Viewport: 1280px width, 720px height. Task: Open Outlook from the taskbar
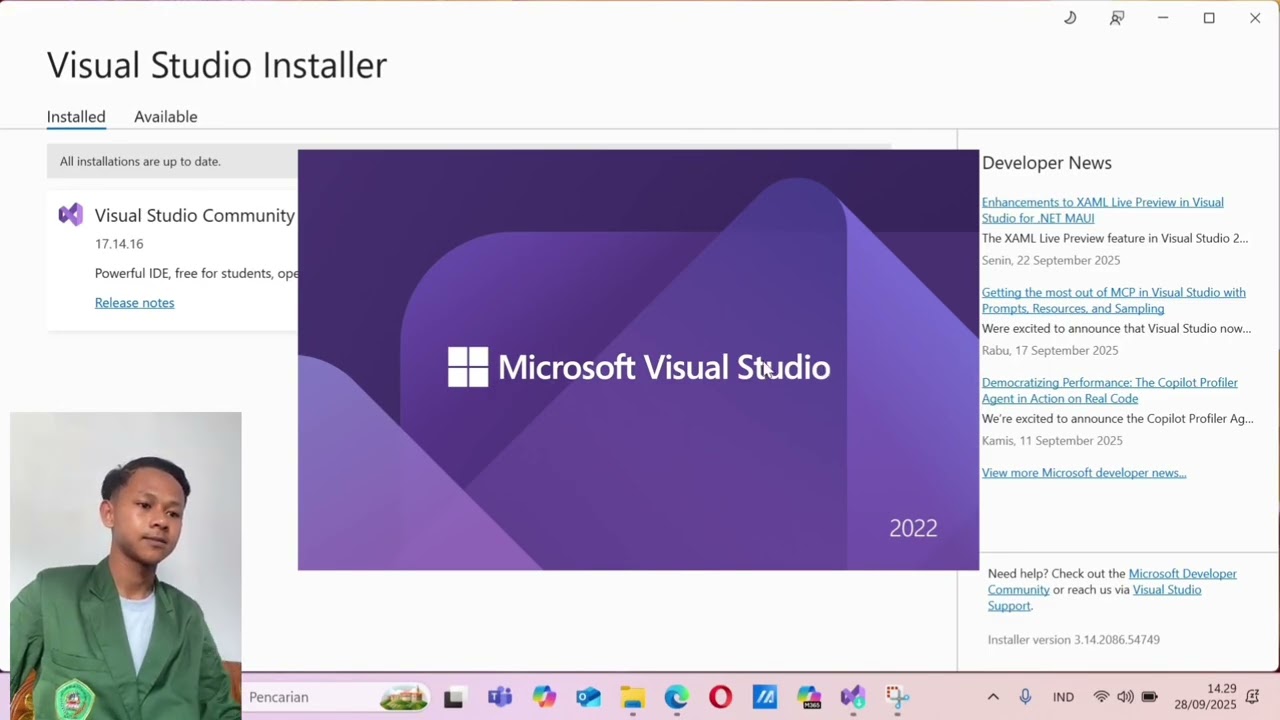588,697
